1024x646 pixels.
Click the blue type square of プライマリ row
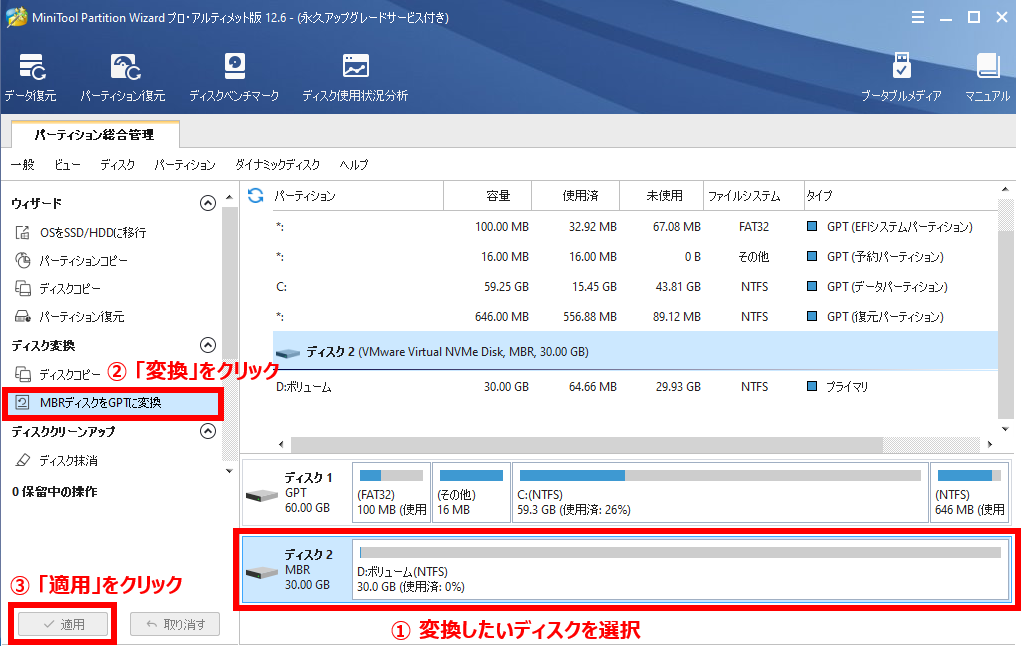pyautogui.click(x=812, y=387)
